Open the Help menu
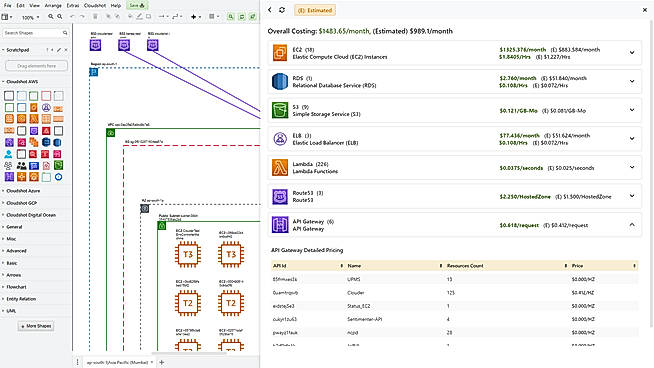The image size is (654, 368). pos(116,5)
